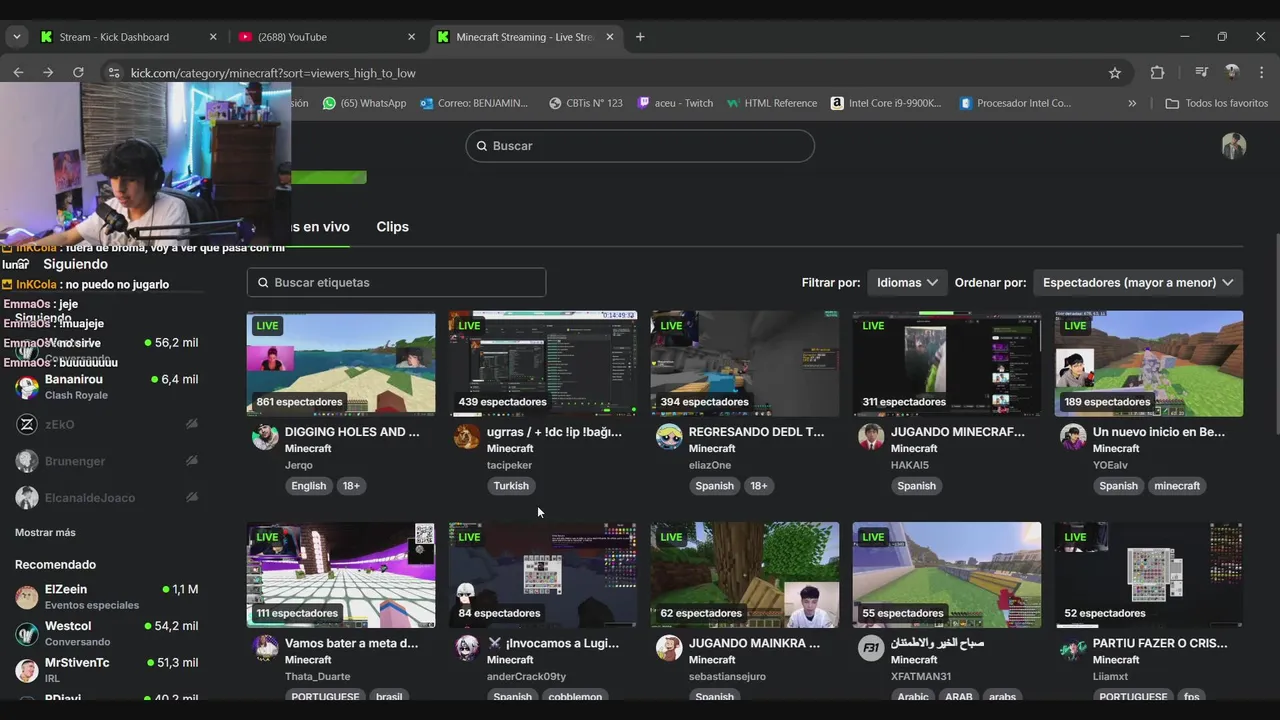The width and height of the screenshot is (1280, 720).
Task: Expand Mostrar más in sidebar
Action: coord(45,532)
